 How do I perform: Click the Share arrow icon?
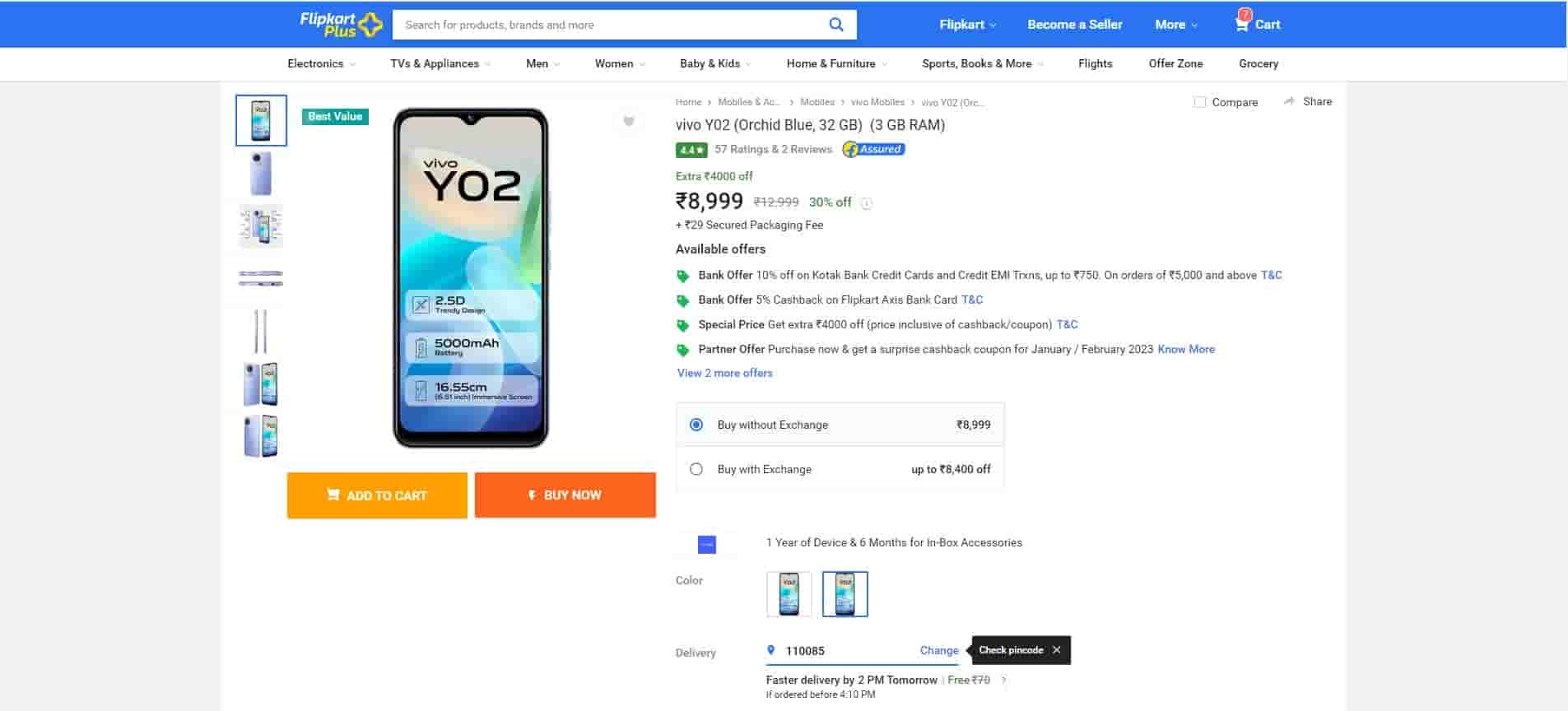(1289, 101)
